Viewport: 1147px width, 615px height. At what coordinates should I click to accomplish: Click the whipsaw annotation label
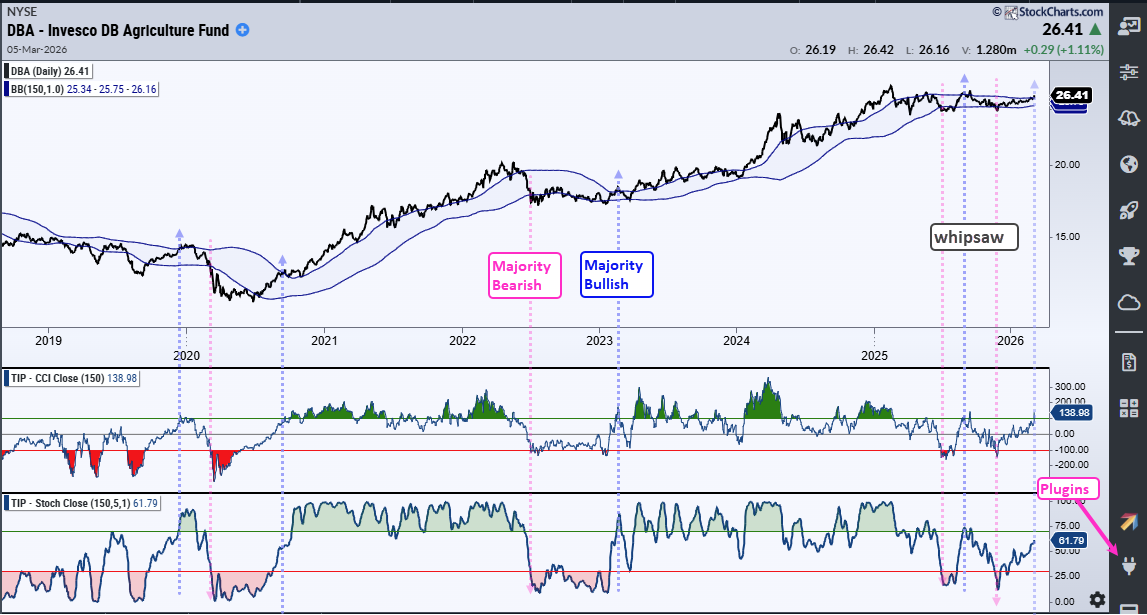click(973, 237)
